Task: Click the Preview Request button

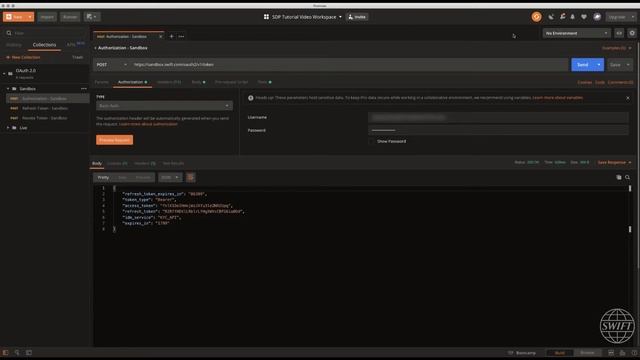Action: [x=114, y=140]
